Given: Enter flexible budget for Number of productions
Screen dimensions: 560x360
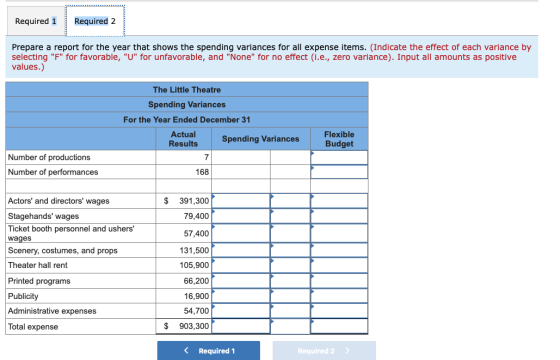Looking at the screenshot, I should [339, 157].
